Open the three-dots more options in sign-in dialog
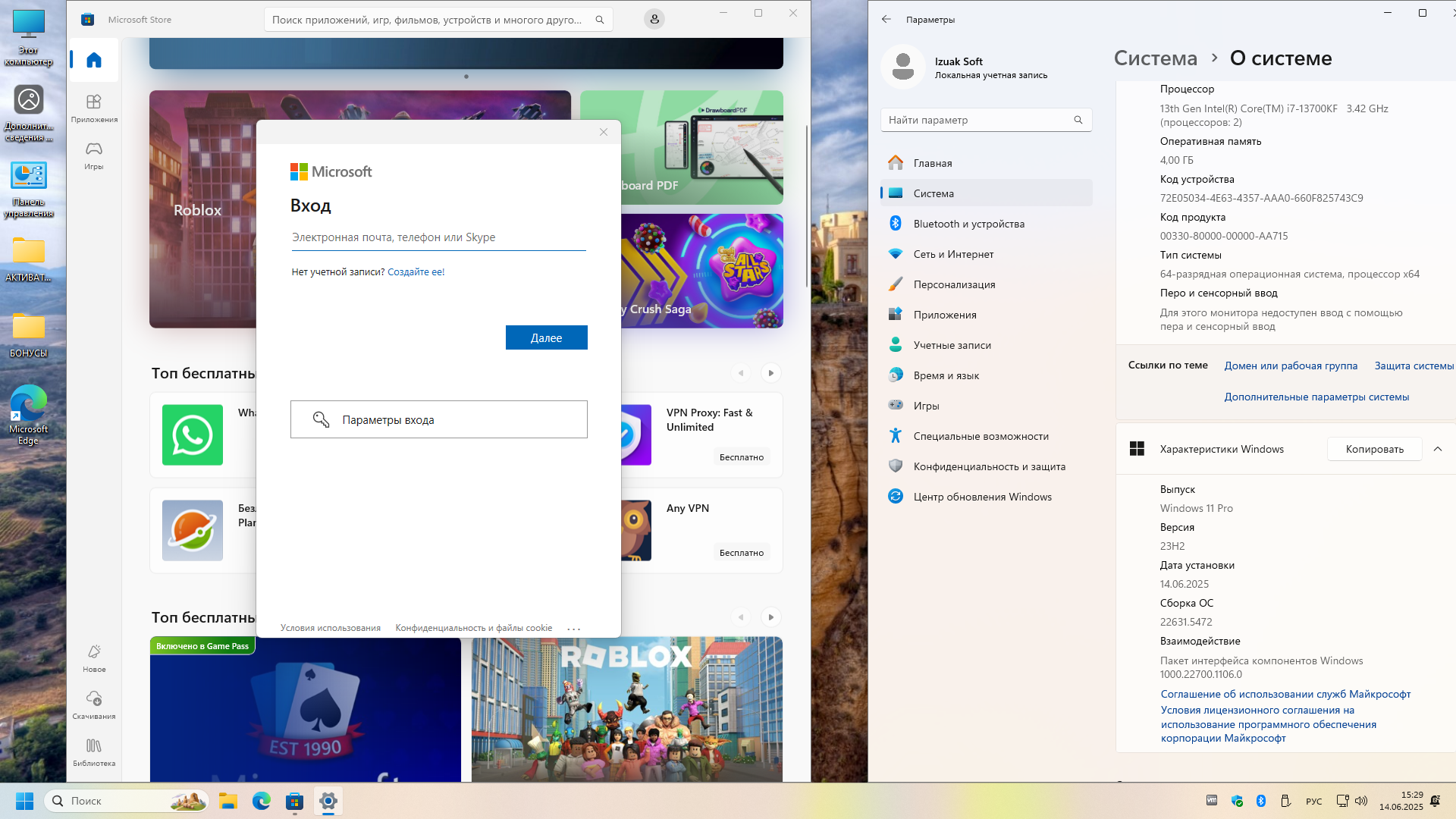 pos(573,629)
